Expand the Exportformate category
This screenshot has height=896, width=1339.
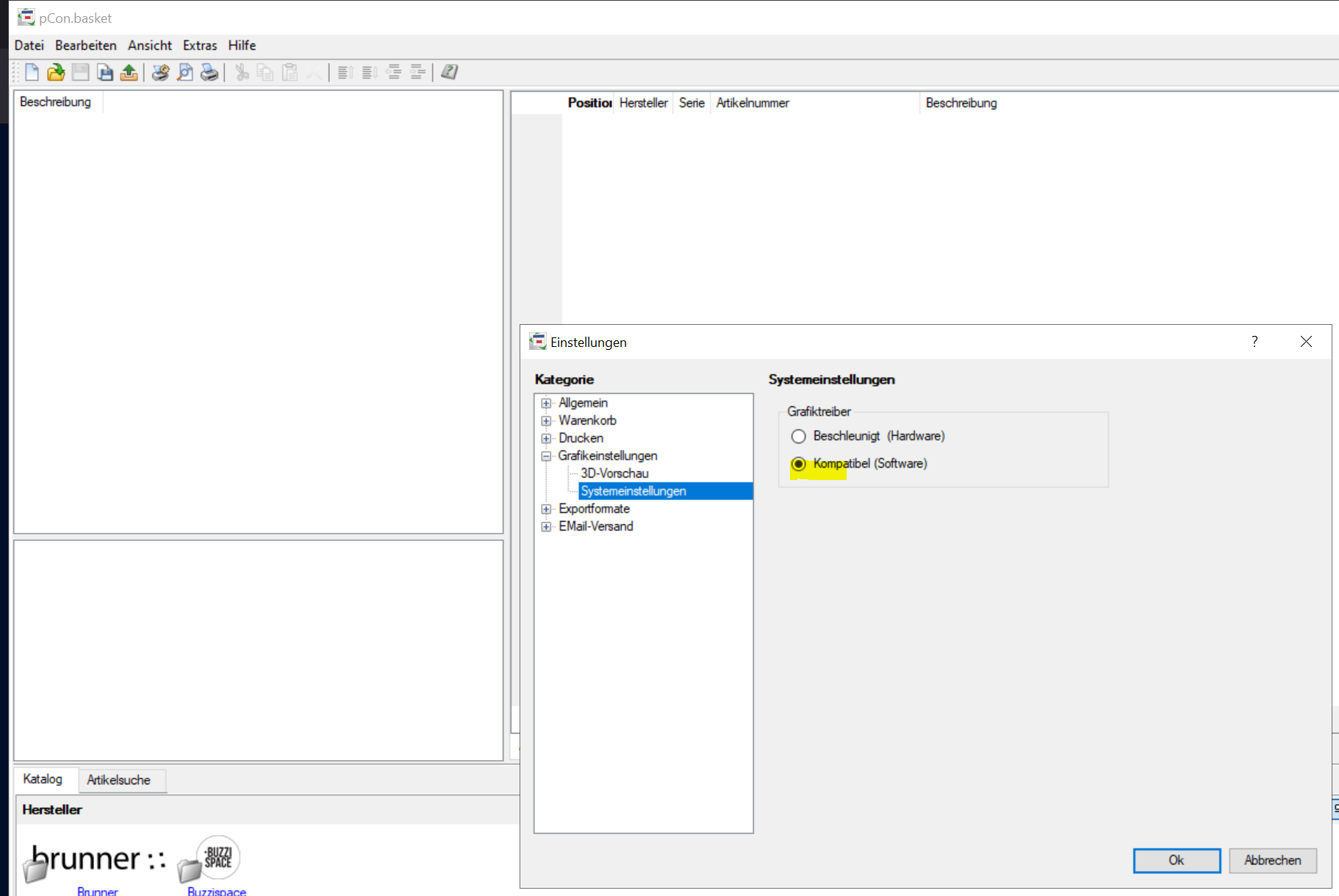(546, 509)
